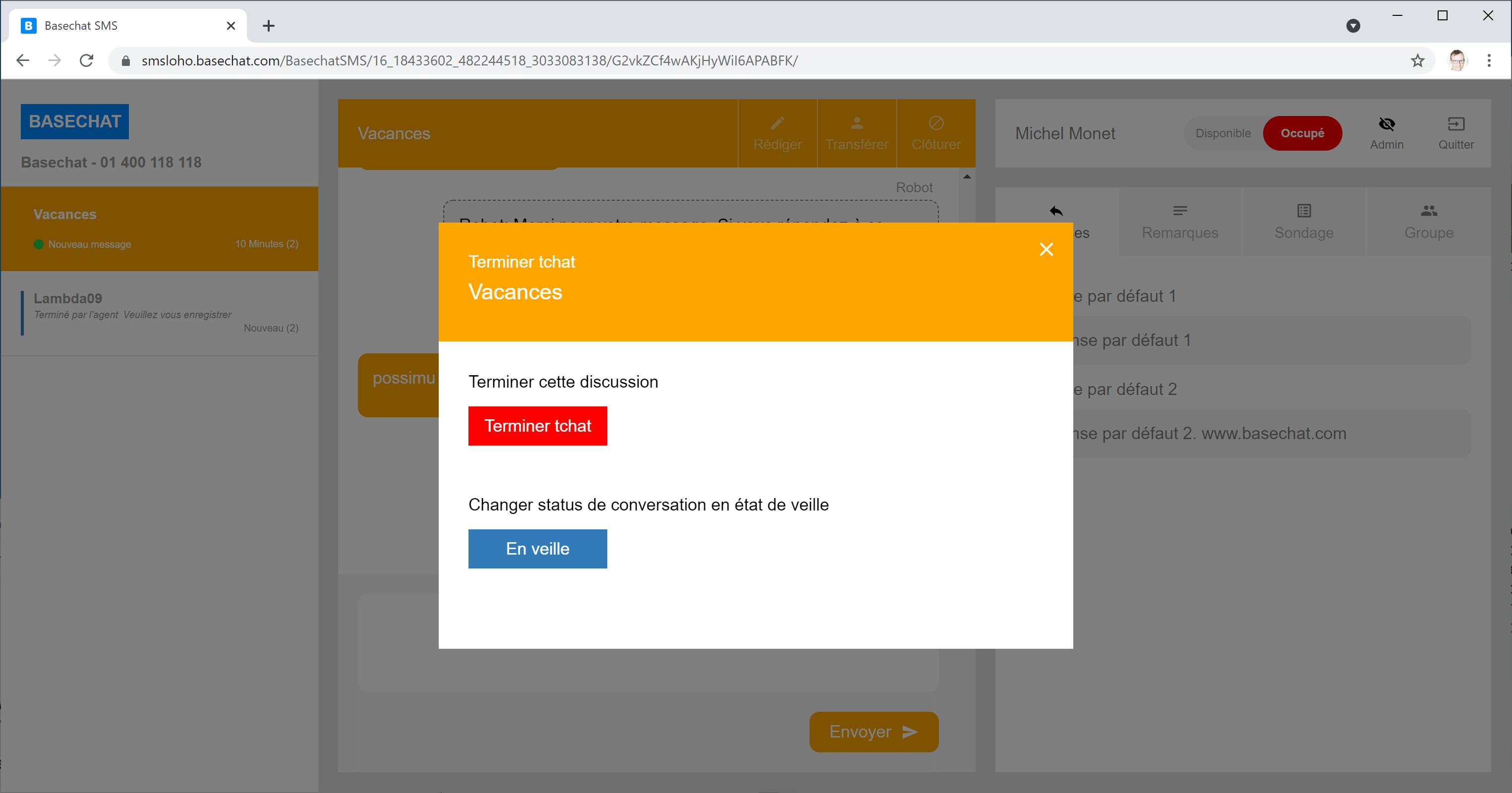The height and width of the screenshot is (793, 1512).
Task: Put the conversation En veille
Action: click(537, 548)
